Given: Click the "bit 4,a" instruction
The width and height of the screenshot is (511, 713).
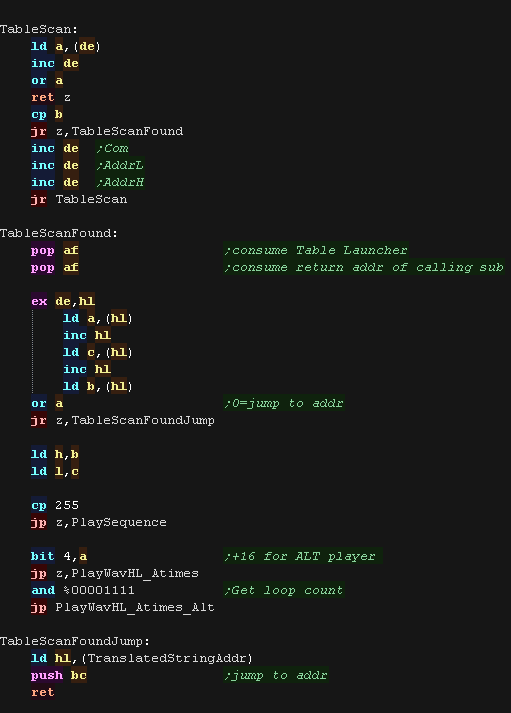Looking at the screenshot, I should pos(59,556).
